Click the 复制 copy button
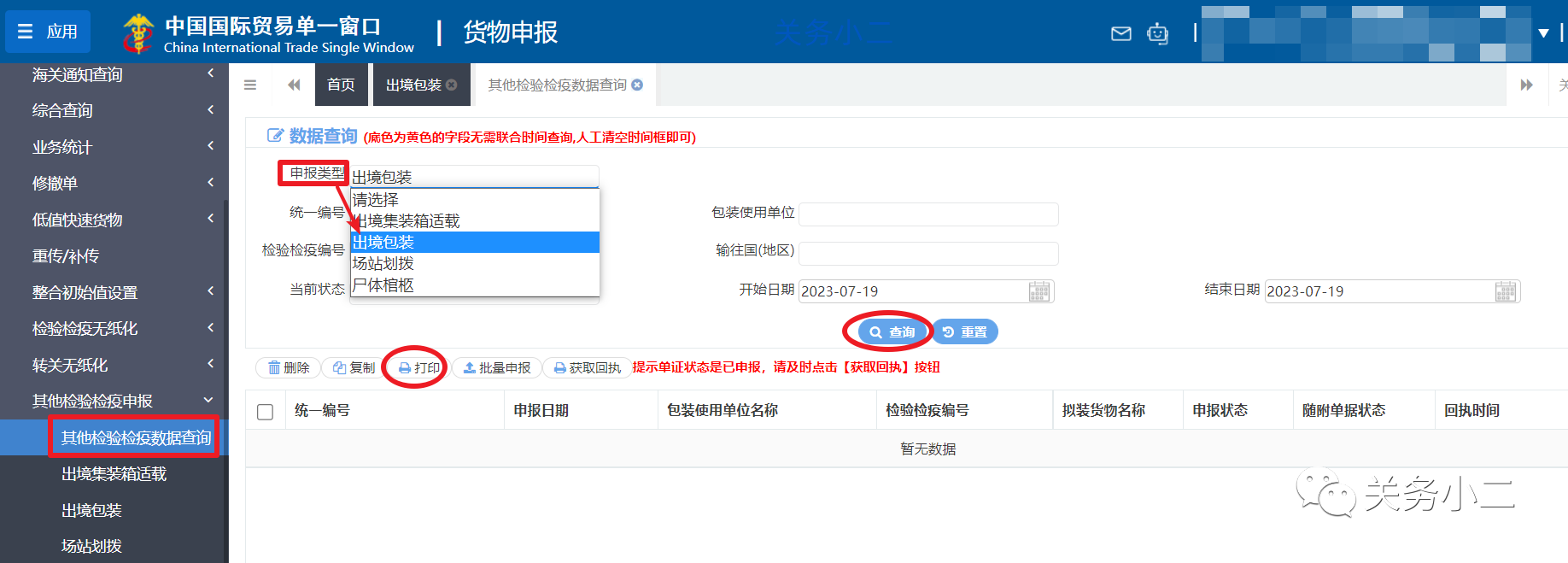1568x563 pixels. (x=354, y=367)
